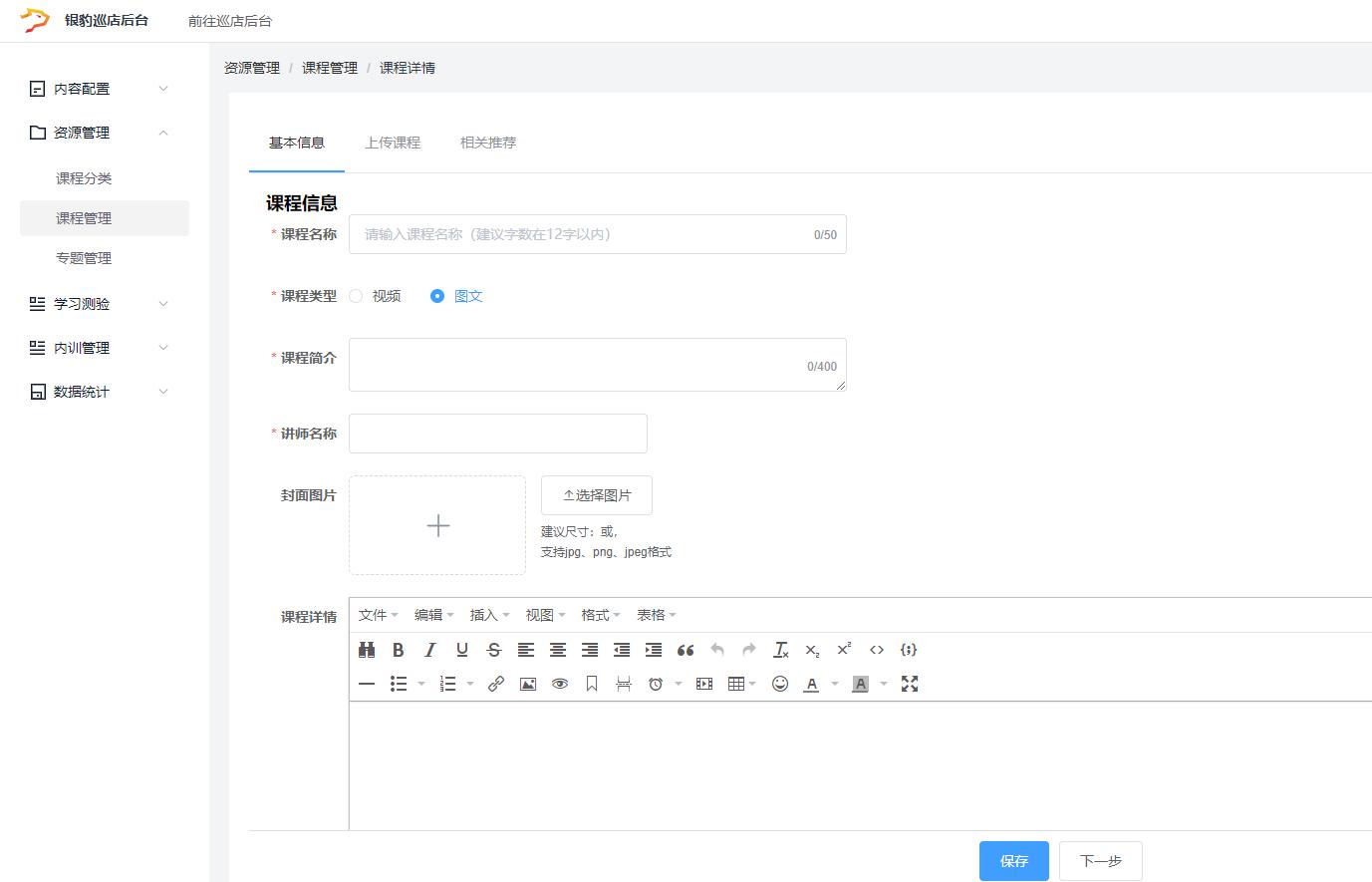The width and height of the screenshot is (1372, 882).
Task: Open 课程分类 in the sidebar
Action: point(84,178)
